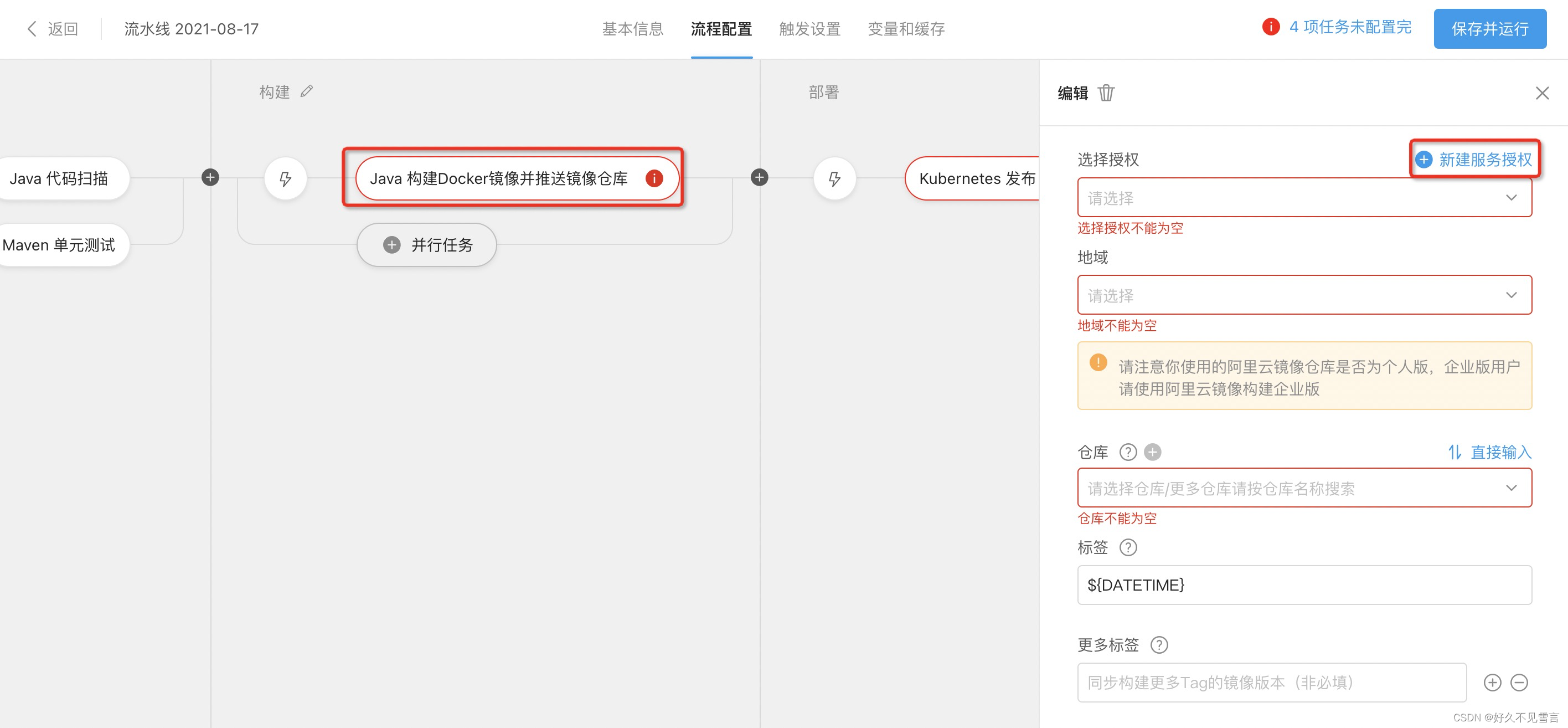
Task: Click the red error icon on Java 构建Docker task
Action: tap(654, 178)
